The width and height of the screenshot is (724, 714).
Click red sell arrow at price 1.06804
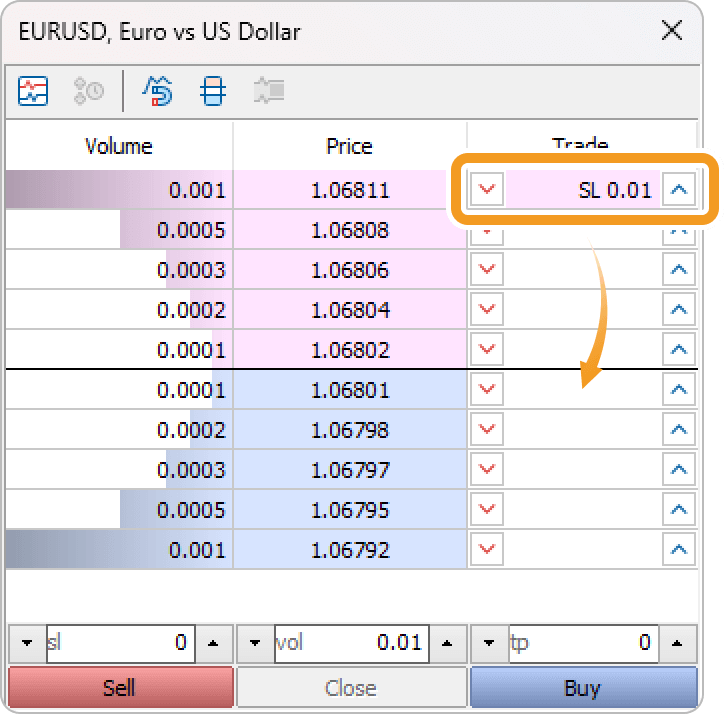[x=487, y=309]
